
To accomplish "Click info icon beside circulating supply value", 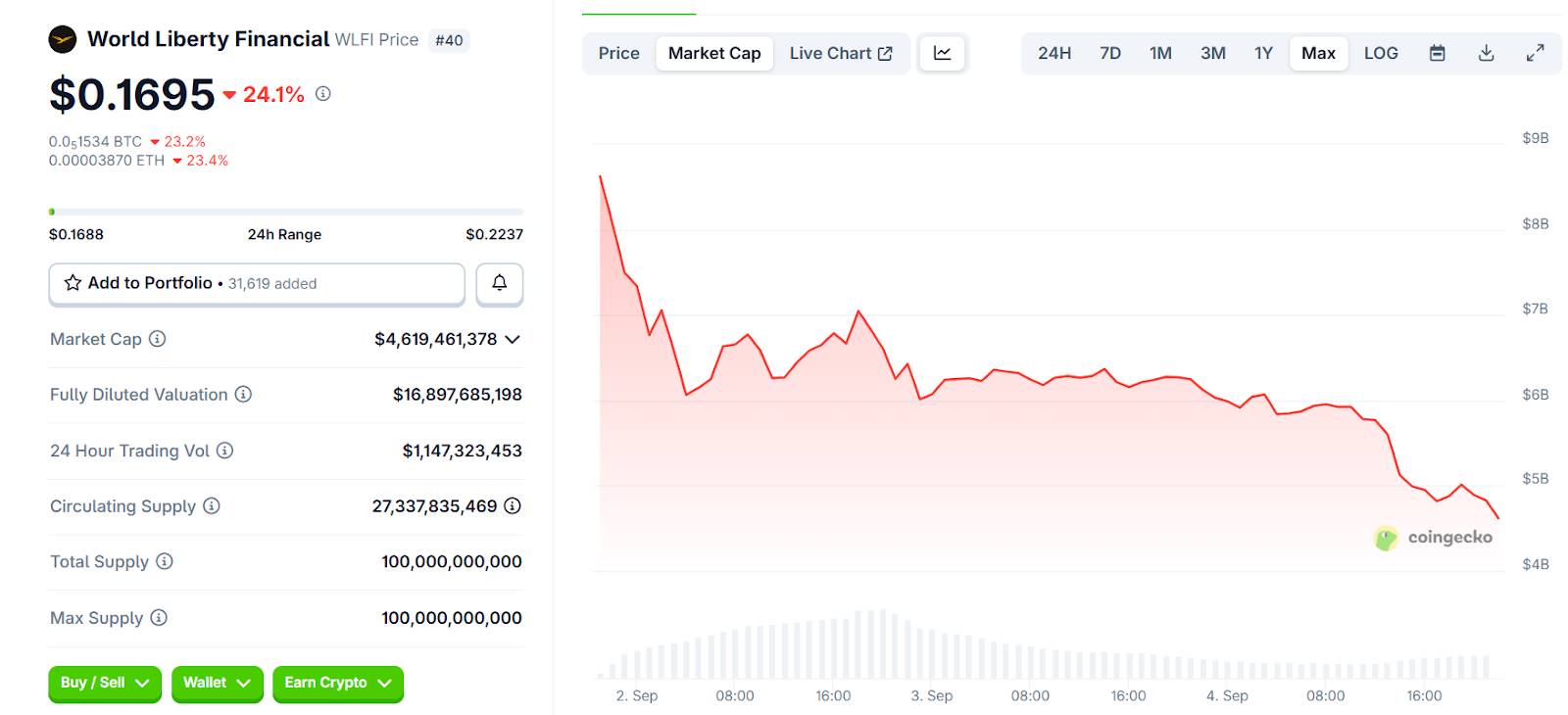I will pyautogui.click(x=513, y=506).
